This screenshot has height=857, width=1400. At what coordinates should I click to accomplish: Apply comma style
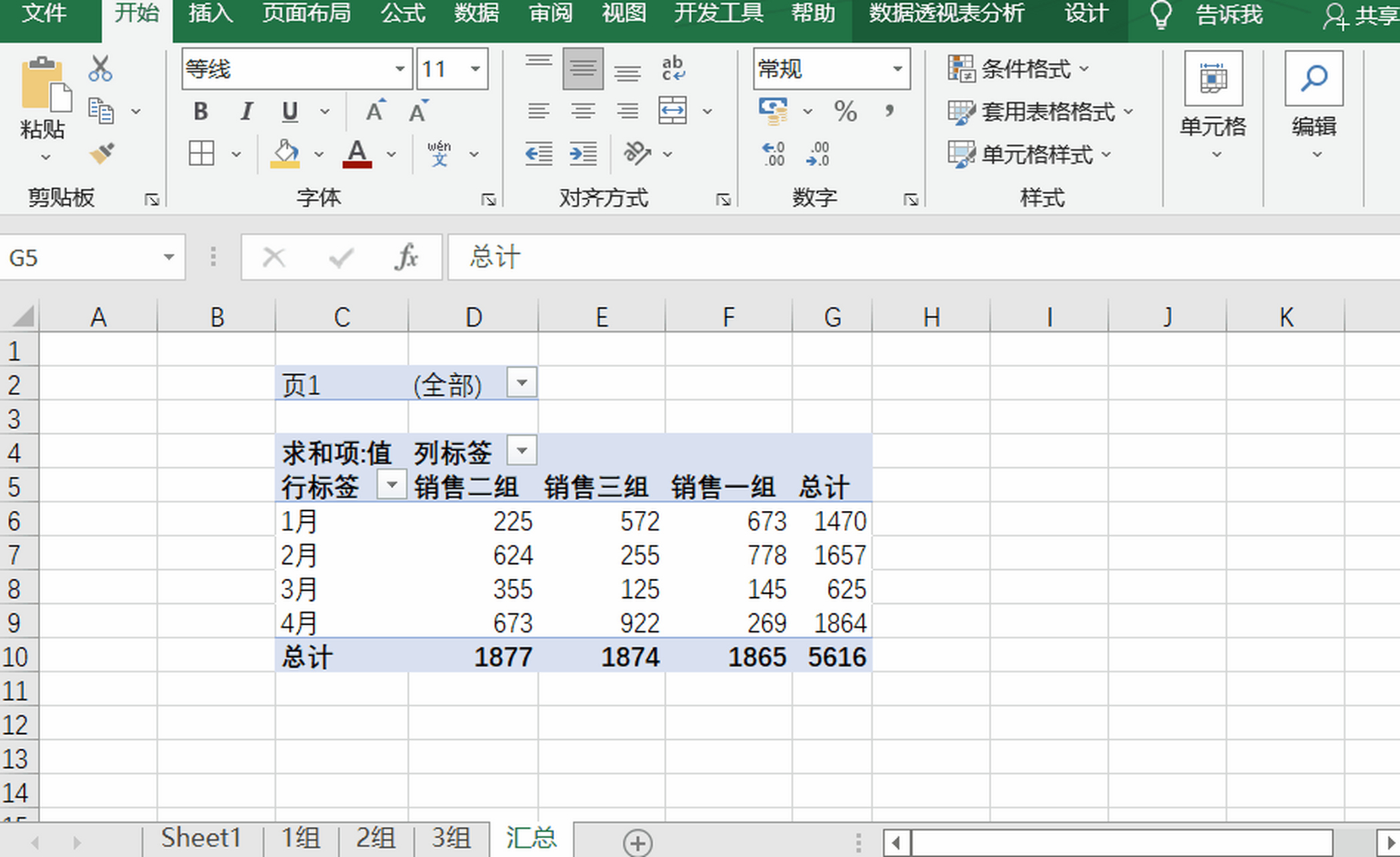(x=889, y=111)
